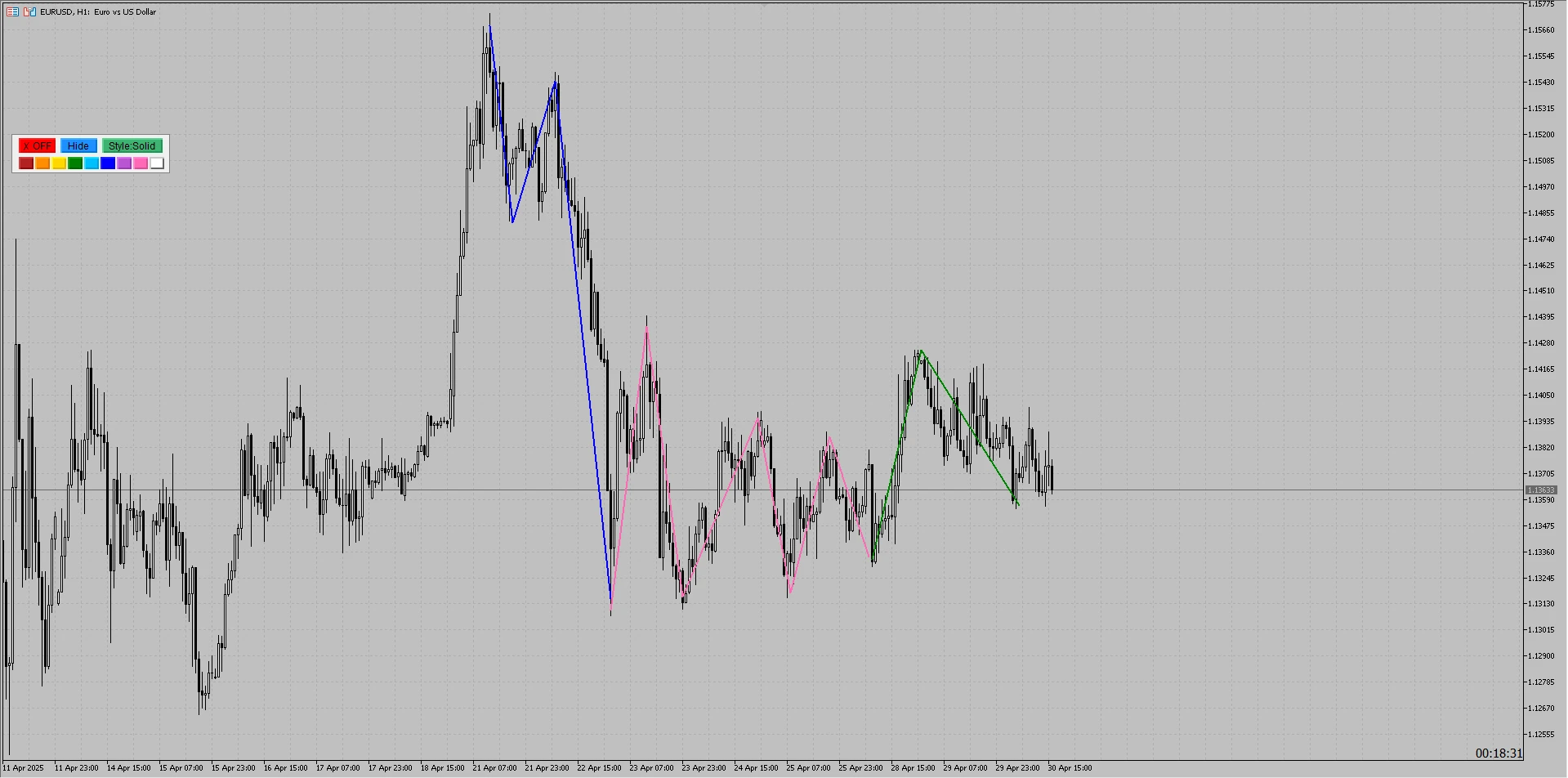Pick the dark red color swatch
Image resolution: width=1568 pixels, height=778 pixels.
26,163
